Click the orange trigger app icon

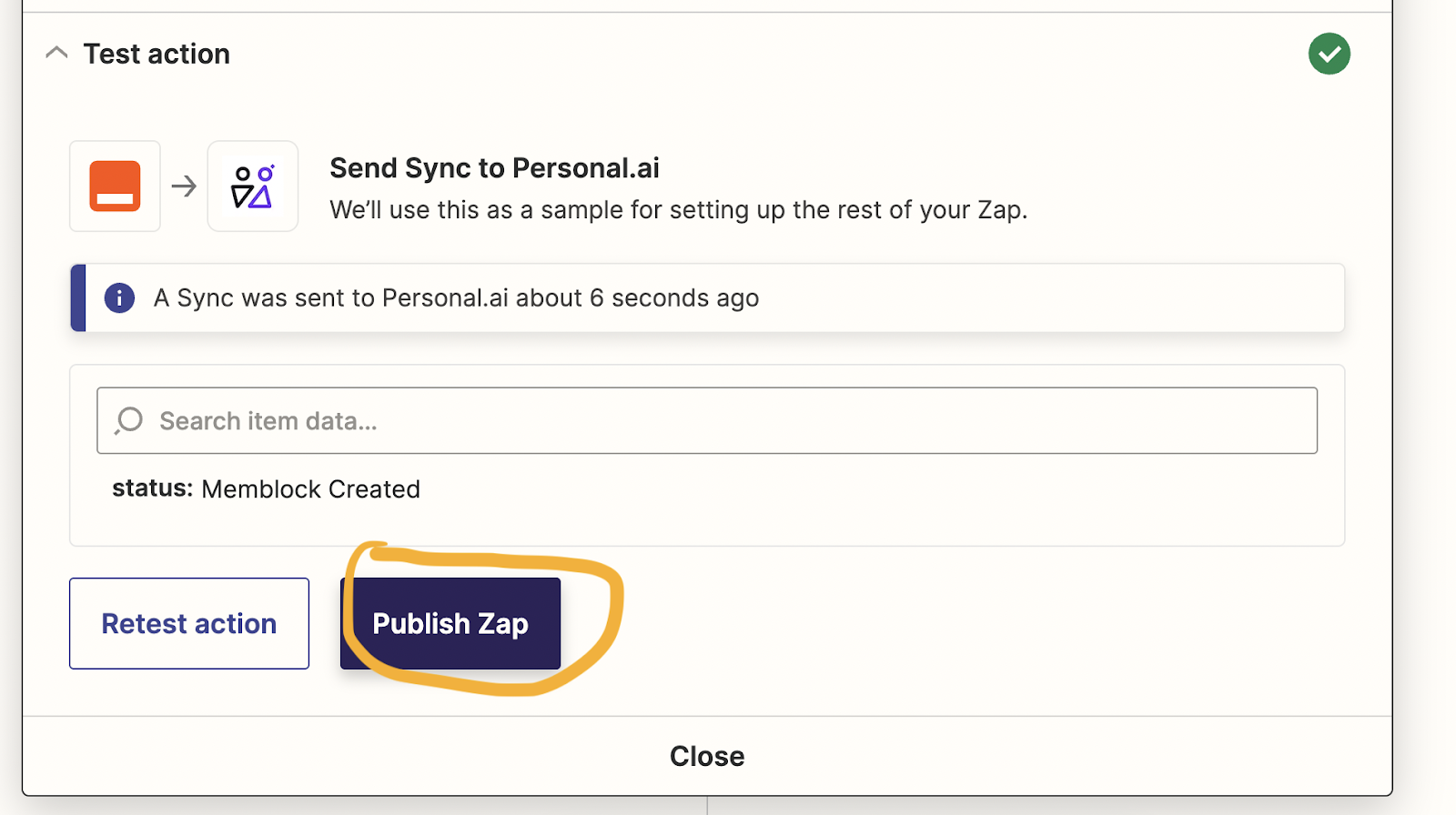click(x=115, y=186)
